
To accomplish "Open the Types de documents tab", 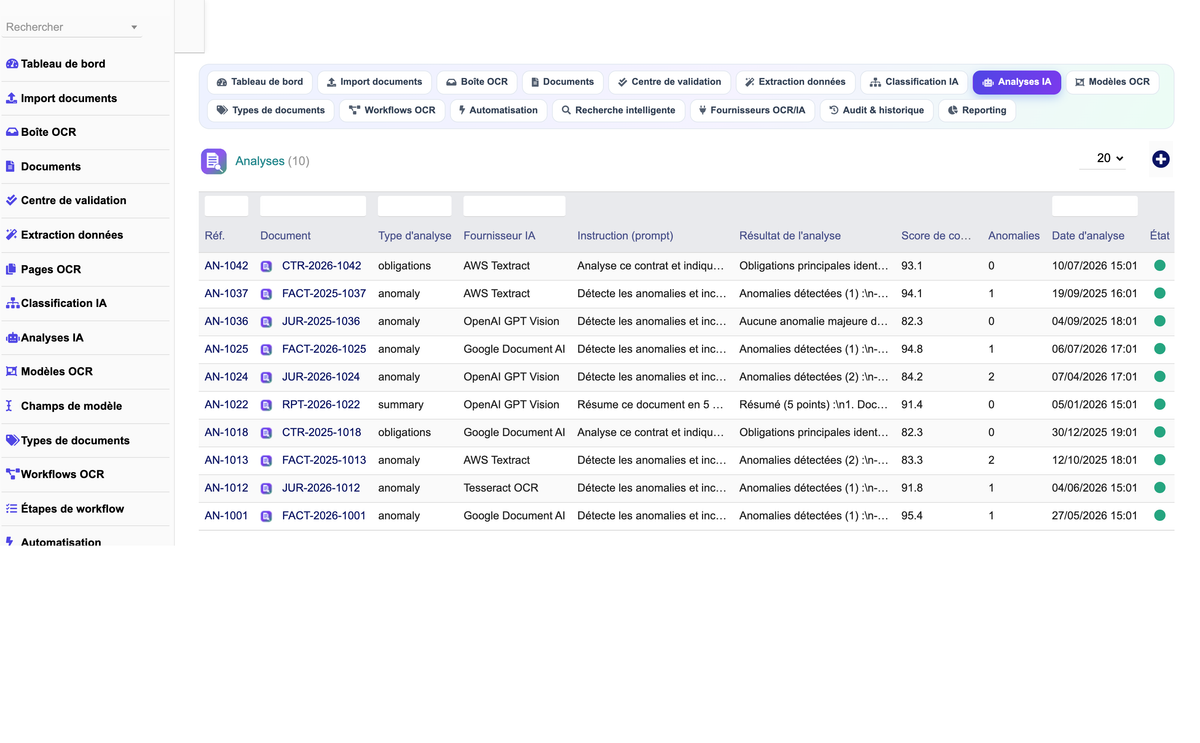I will coord(271,110).
